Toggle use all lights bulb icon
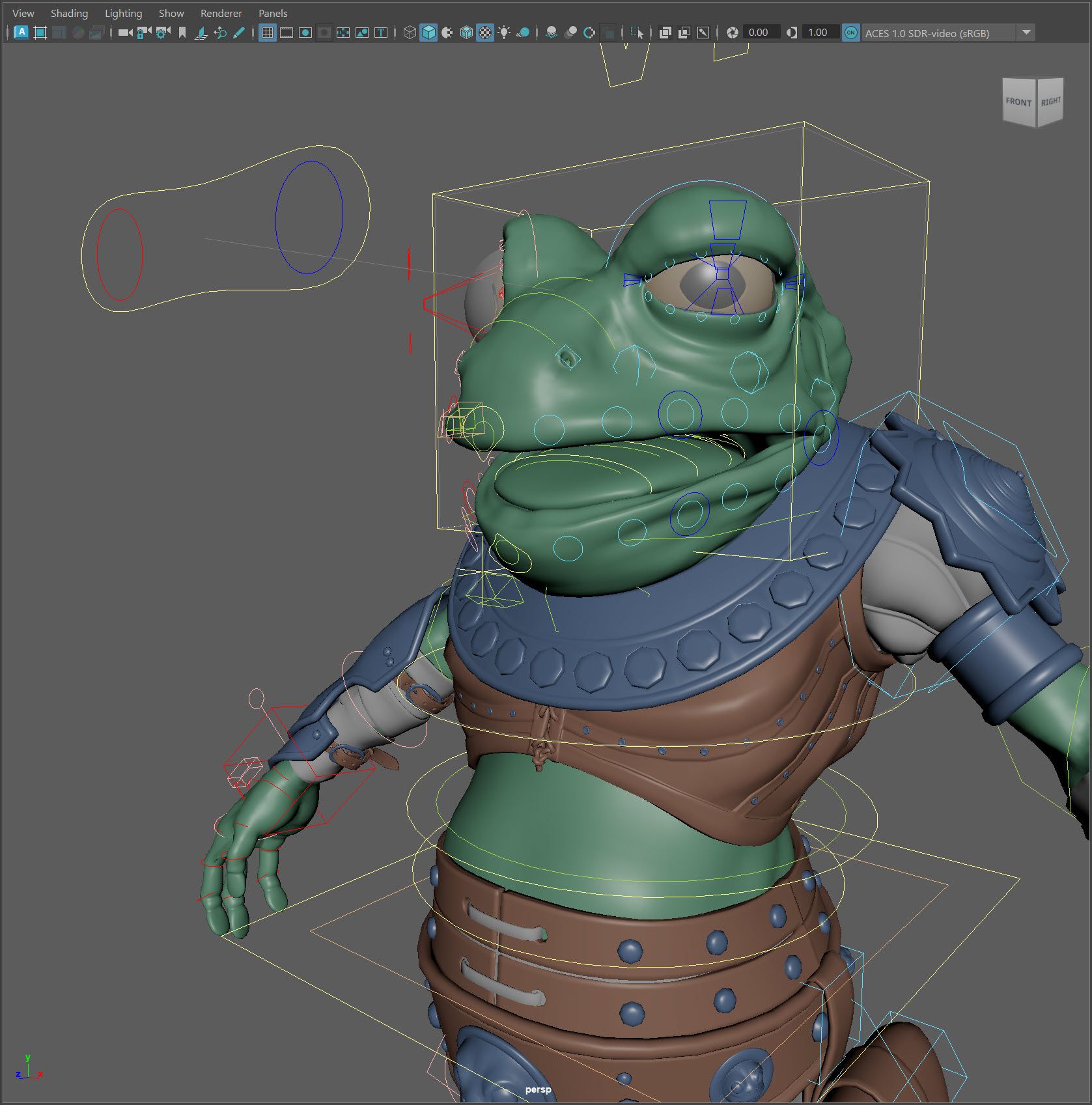 (x=504, y=33)
